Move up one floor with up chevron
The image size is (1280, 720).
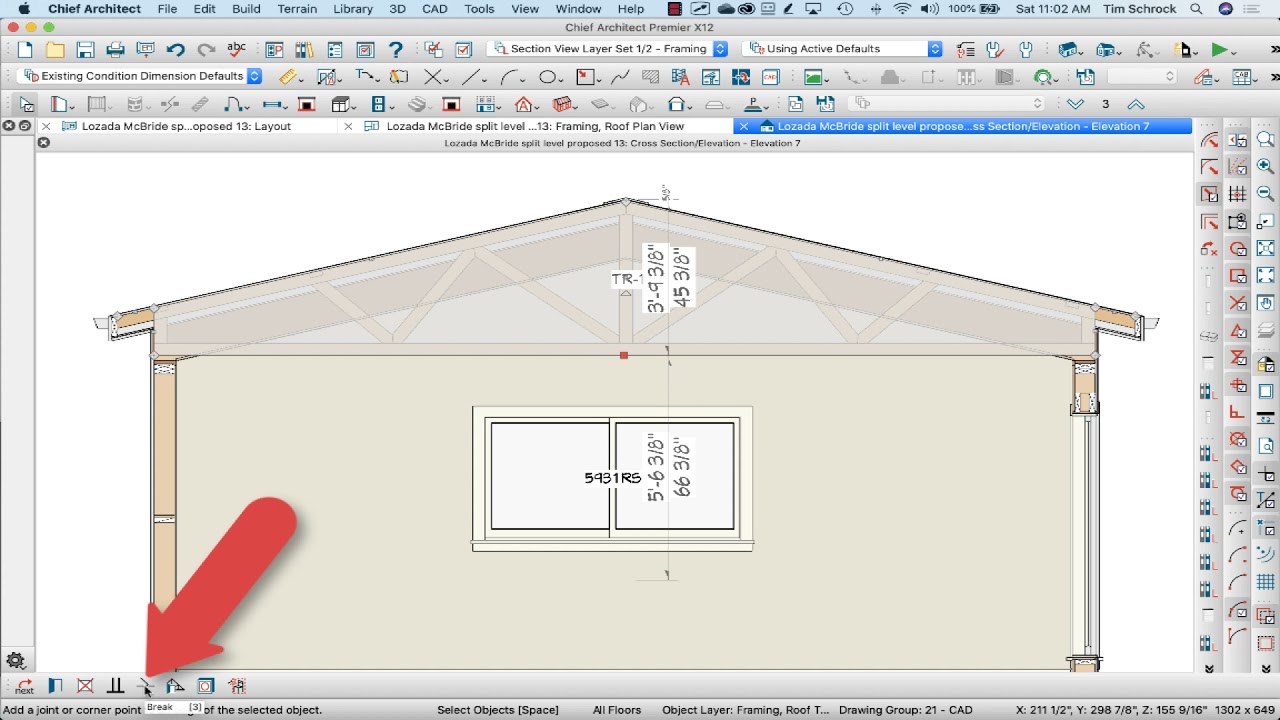[1136, 104]
